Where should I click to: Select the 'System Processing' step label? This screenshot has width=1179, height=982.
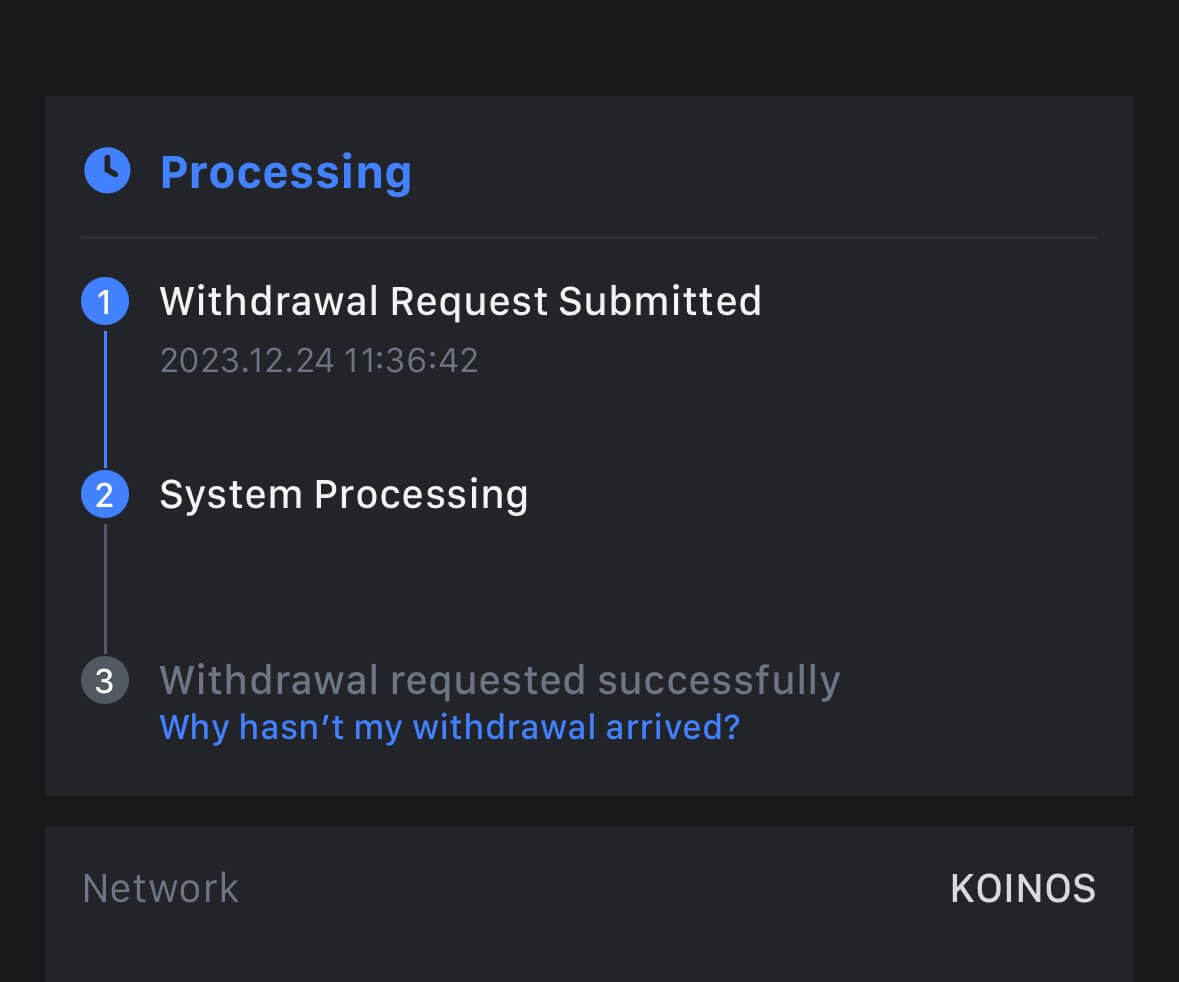point(343,495)
